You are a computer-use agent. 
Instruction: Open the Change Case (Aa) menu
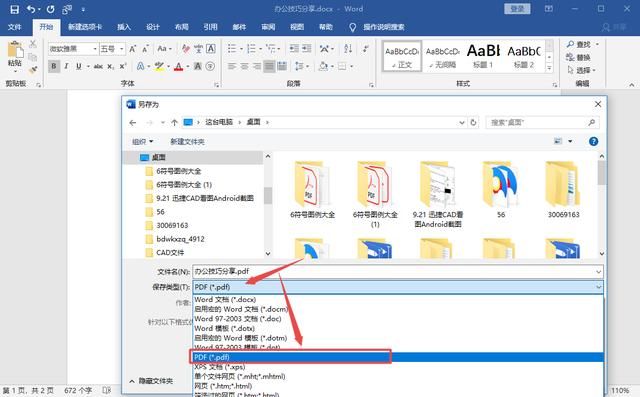[164, 49]
